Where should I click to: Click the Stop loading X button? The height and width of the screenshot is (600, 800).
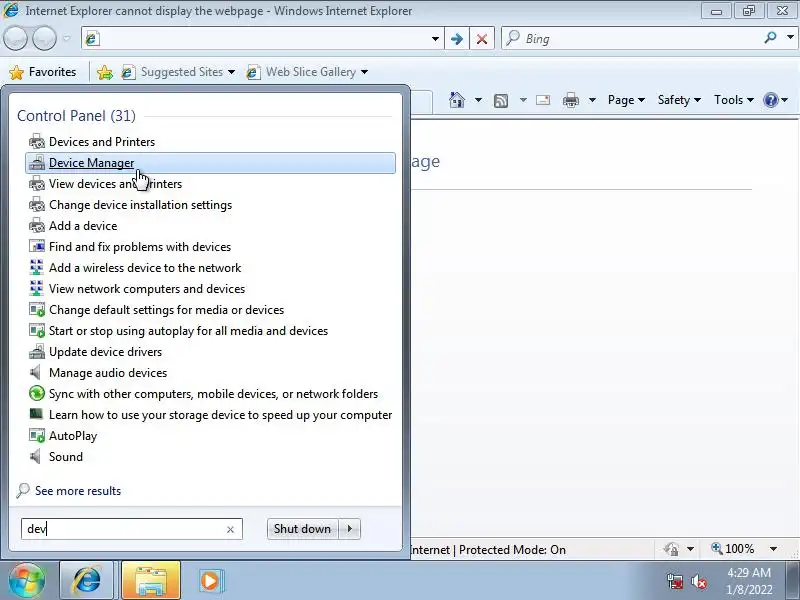point(482,39)
